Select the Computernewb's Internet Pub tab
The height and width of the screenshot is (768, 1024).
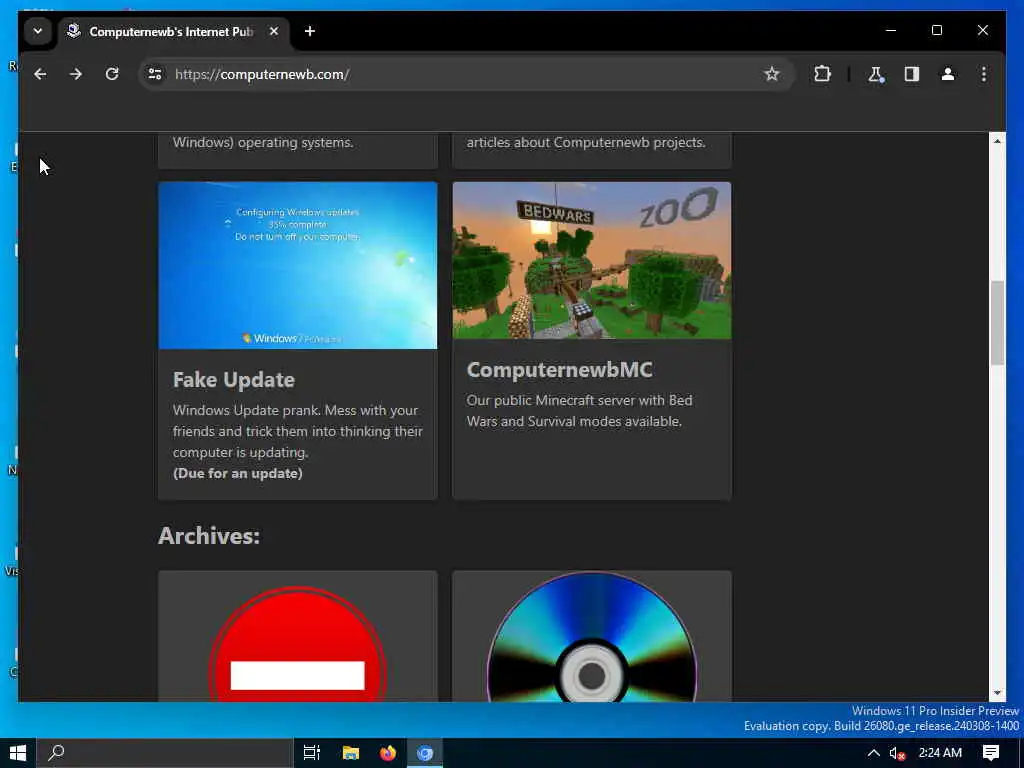(x=170, y=31)
